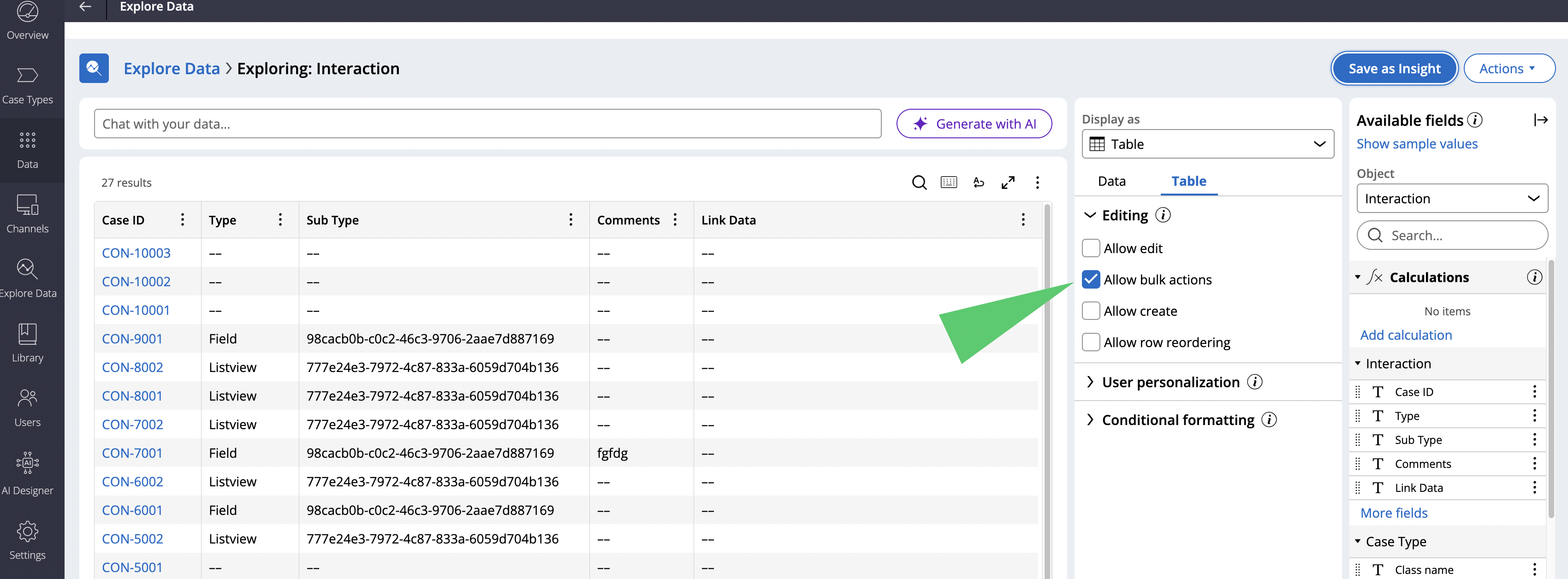Open Case ID column options menu
Screen dimensions: 1568x579
coord(183,219)
